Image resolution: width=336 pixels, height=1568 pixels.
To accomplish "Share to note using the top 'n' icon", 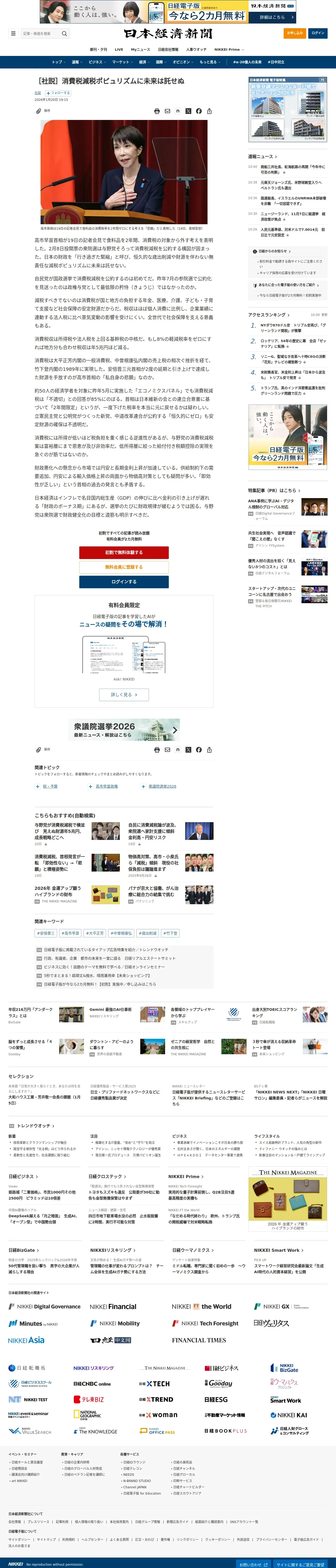I will pyautogui.click(x=177, y=111).
